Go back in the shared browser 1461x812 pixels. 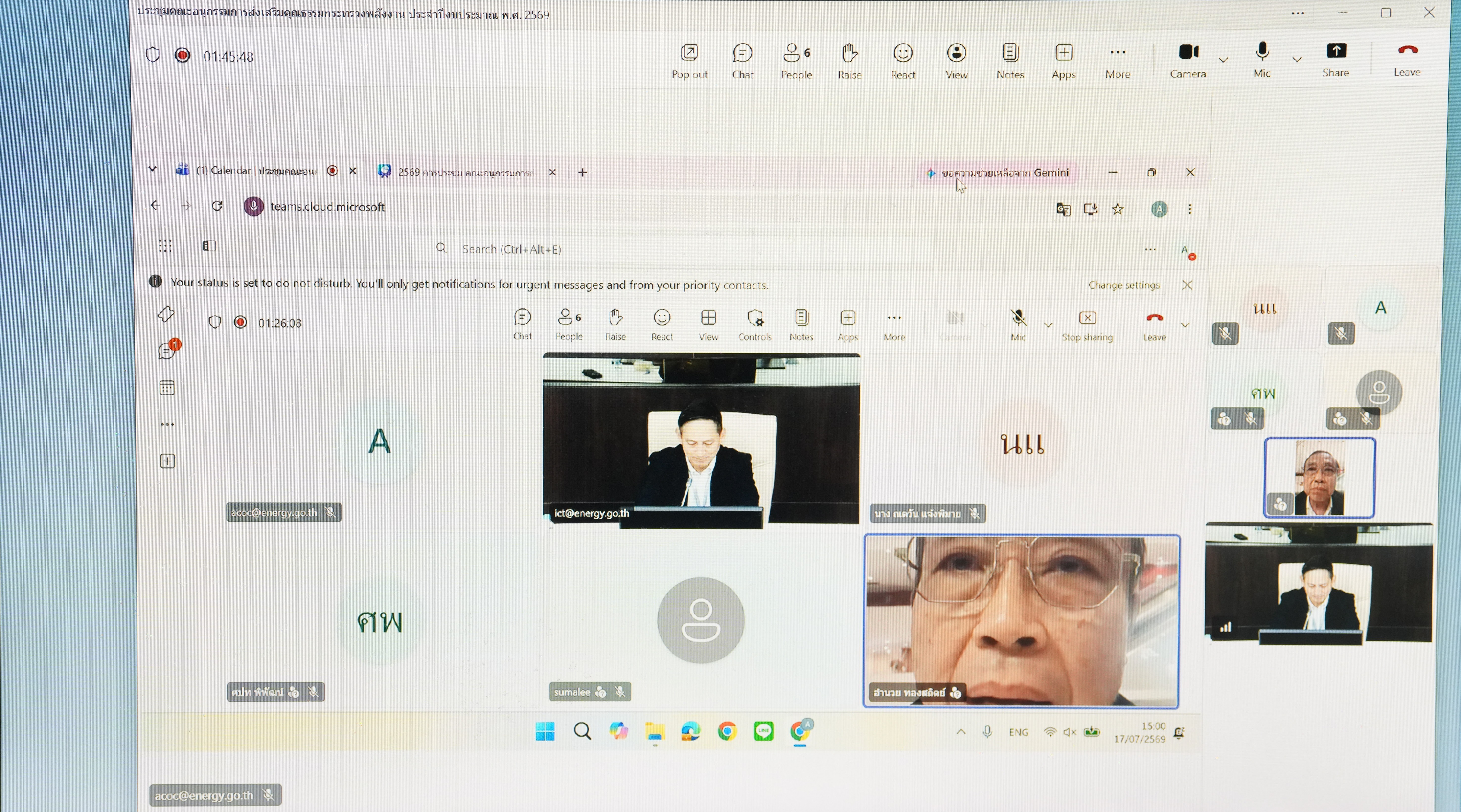(x=155, y=205)
